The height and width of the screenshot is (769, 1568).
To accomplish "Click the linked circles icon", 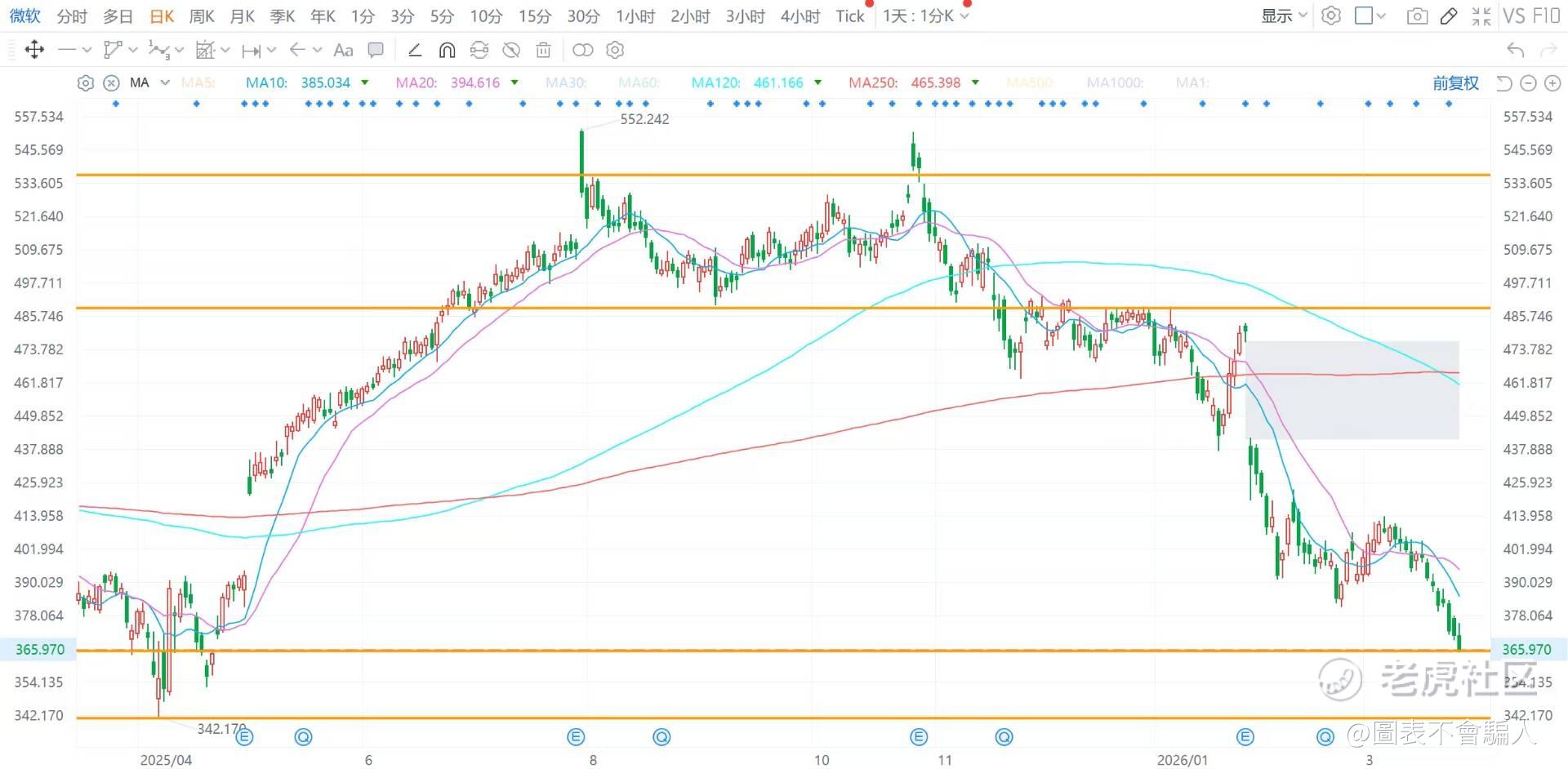I will [583, 51].
